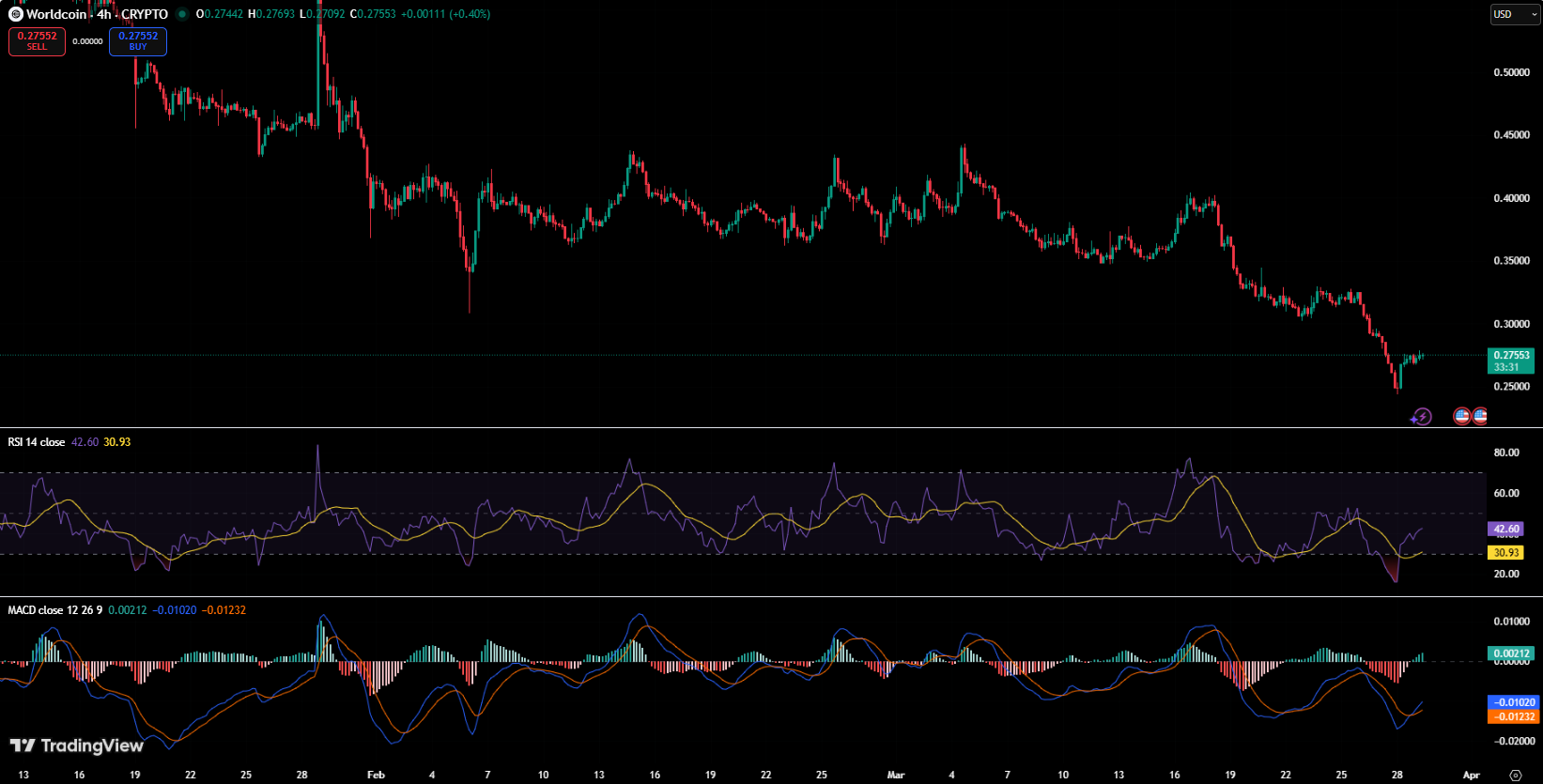
Task: Open the USD currency dropdown
Action: [x=1514, y=14]
